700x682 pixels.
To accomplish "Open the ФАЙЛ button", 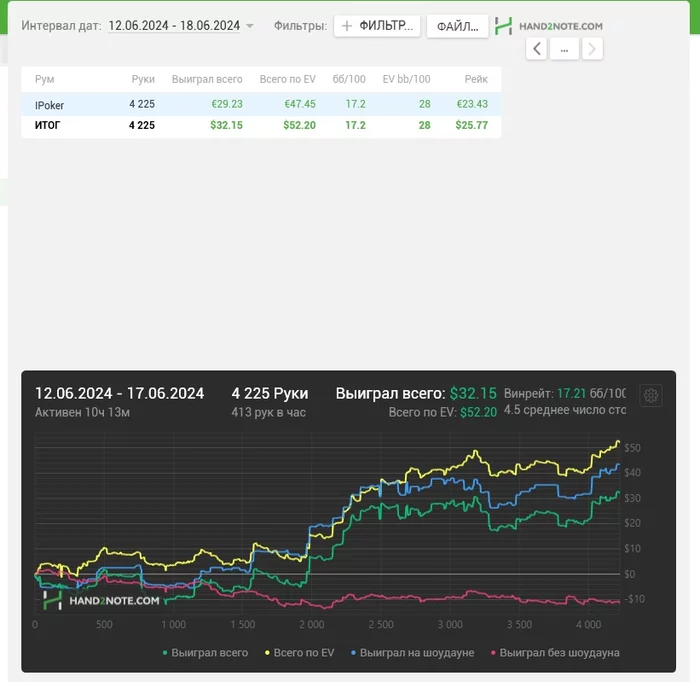I will [x=457, y=26].
